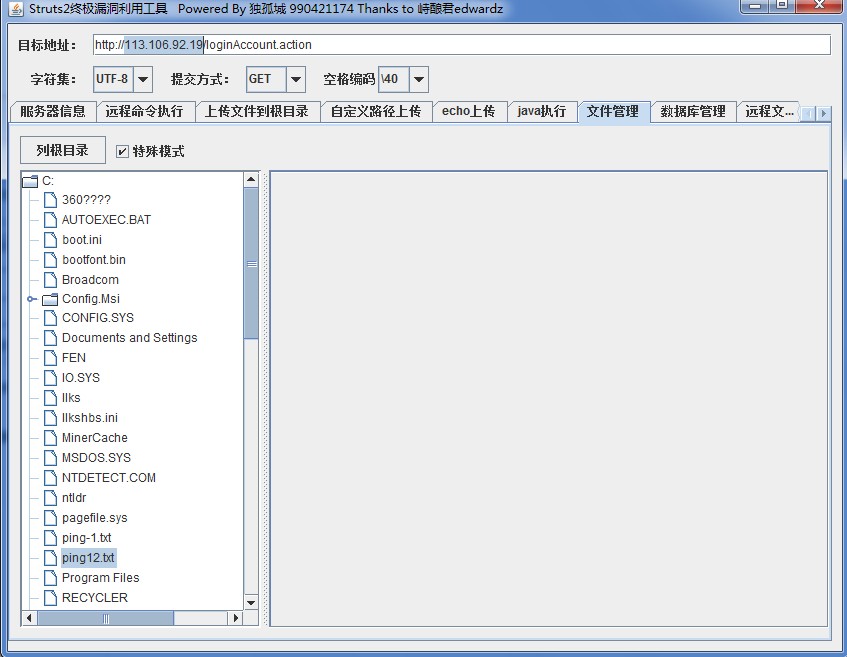Click the C: drive folder icon
This screenshot has height=657, width=847.
tap(30, 181)
